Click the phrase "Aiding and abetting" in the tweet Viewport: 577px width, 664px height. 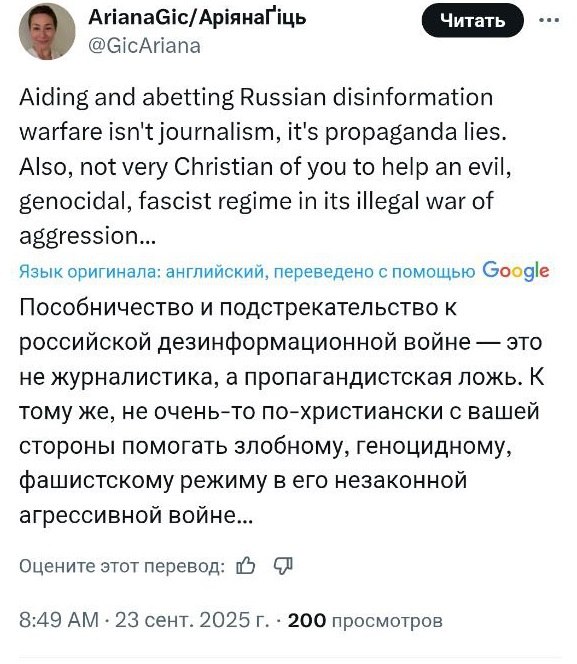point(126,98)
